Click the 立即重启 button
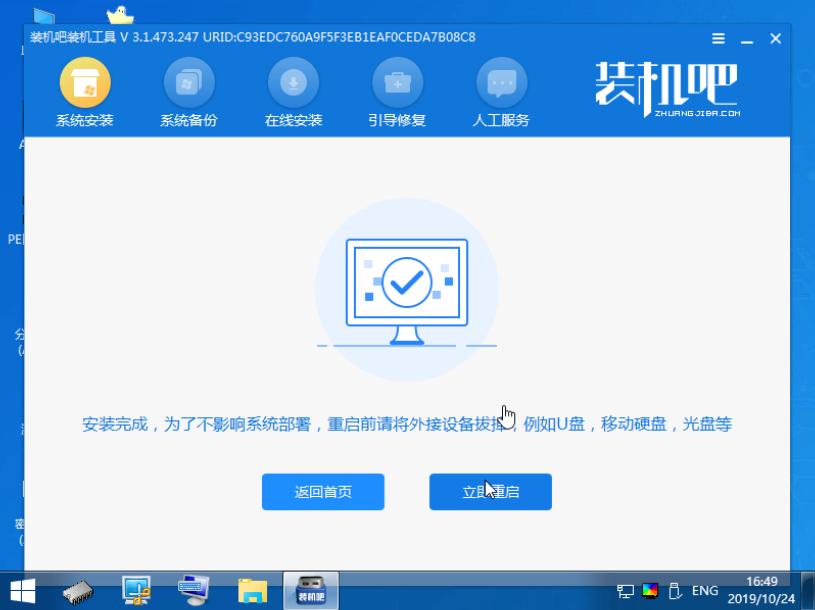 (490, 491)
